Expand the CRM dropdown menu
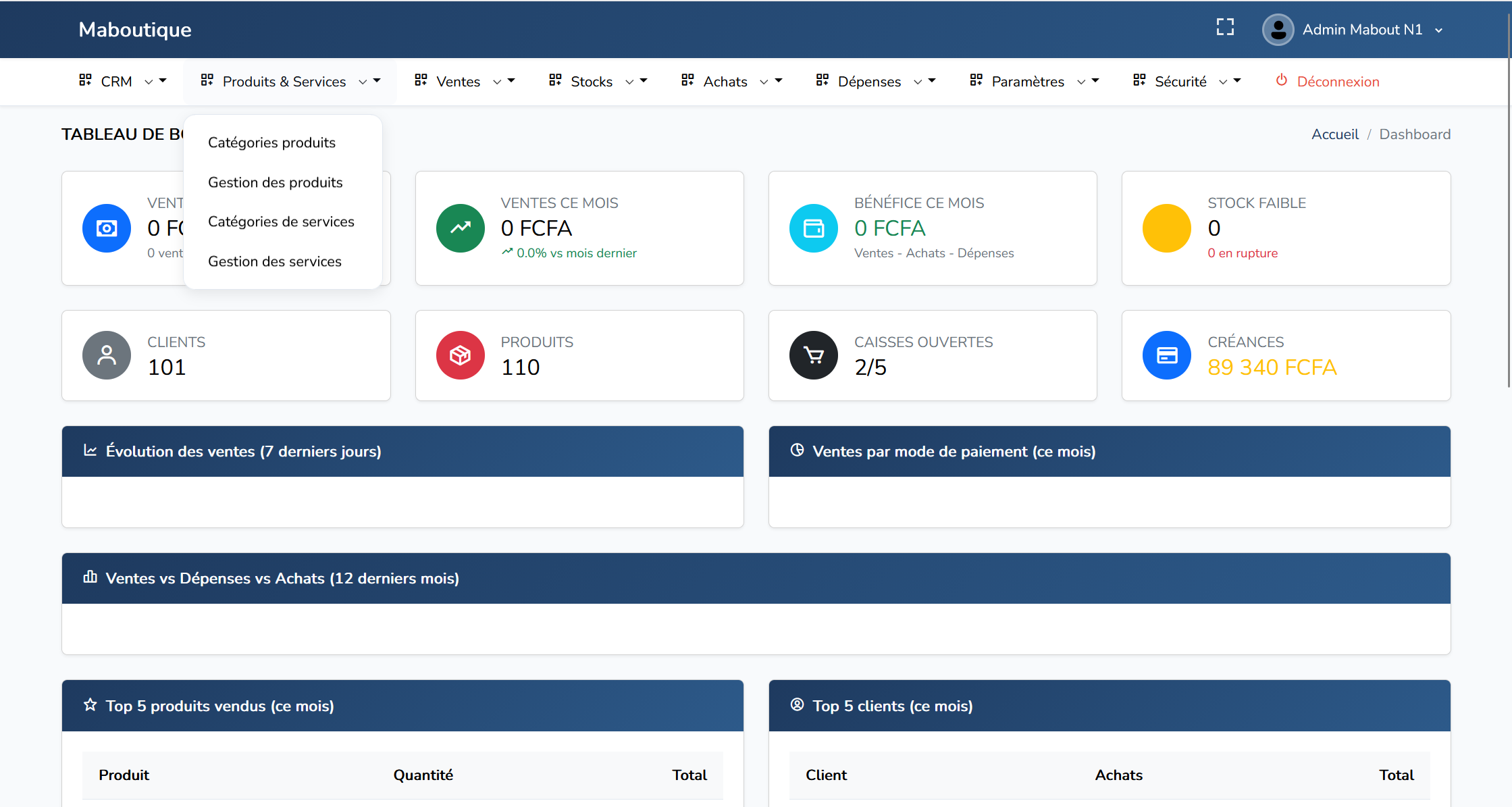Image resolution: width=1512 pixels, height=807 pixels. [x=122, y=81]
